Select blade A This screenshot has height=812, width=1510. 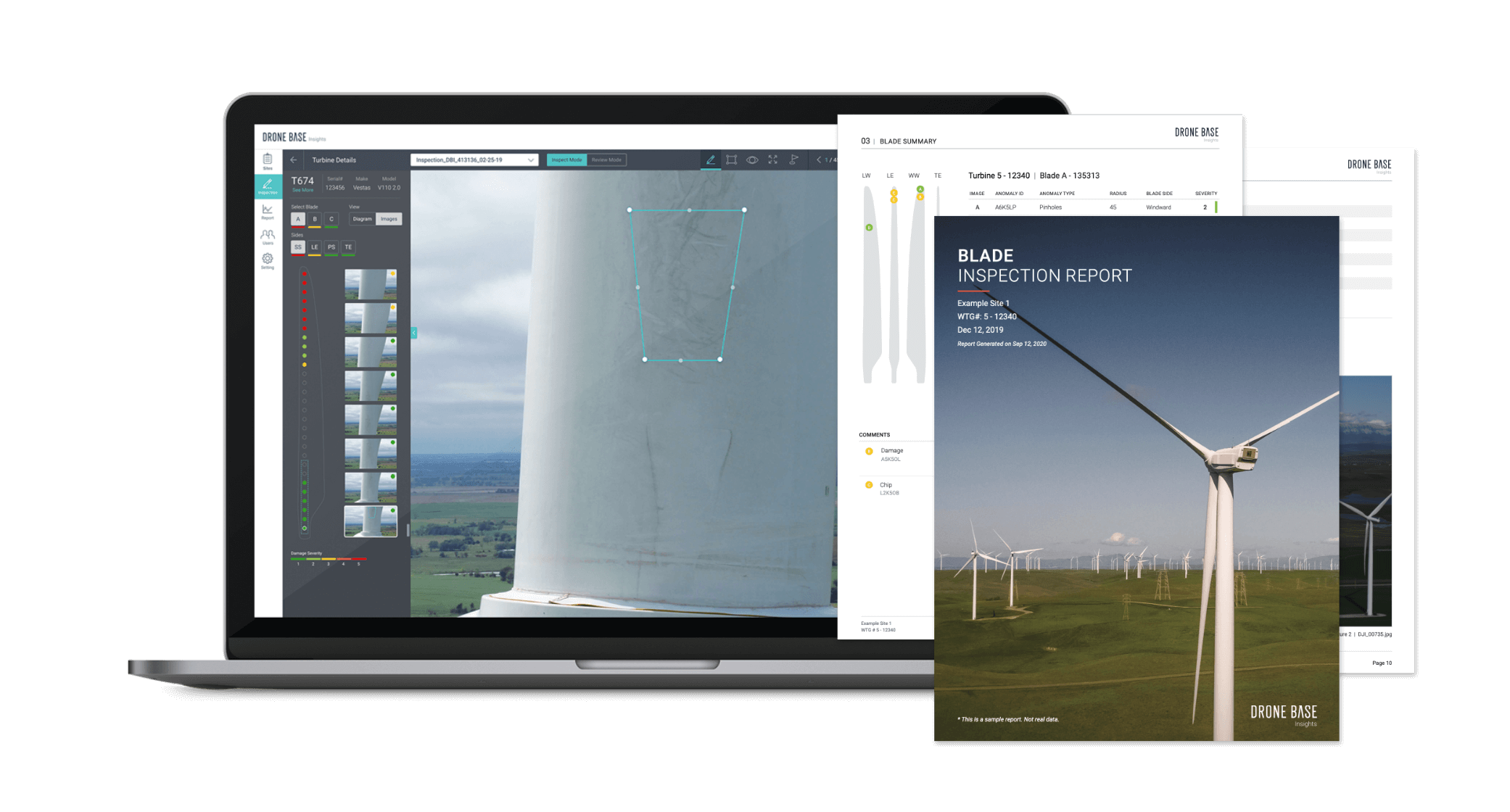(x=297, y=219)
